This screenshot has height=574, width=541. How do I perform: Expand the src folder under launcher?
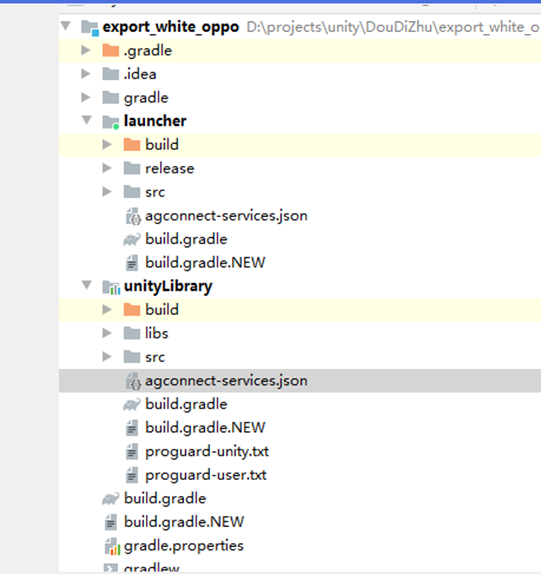pyautogui.click(x=107, y=191)
